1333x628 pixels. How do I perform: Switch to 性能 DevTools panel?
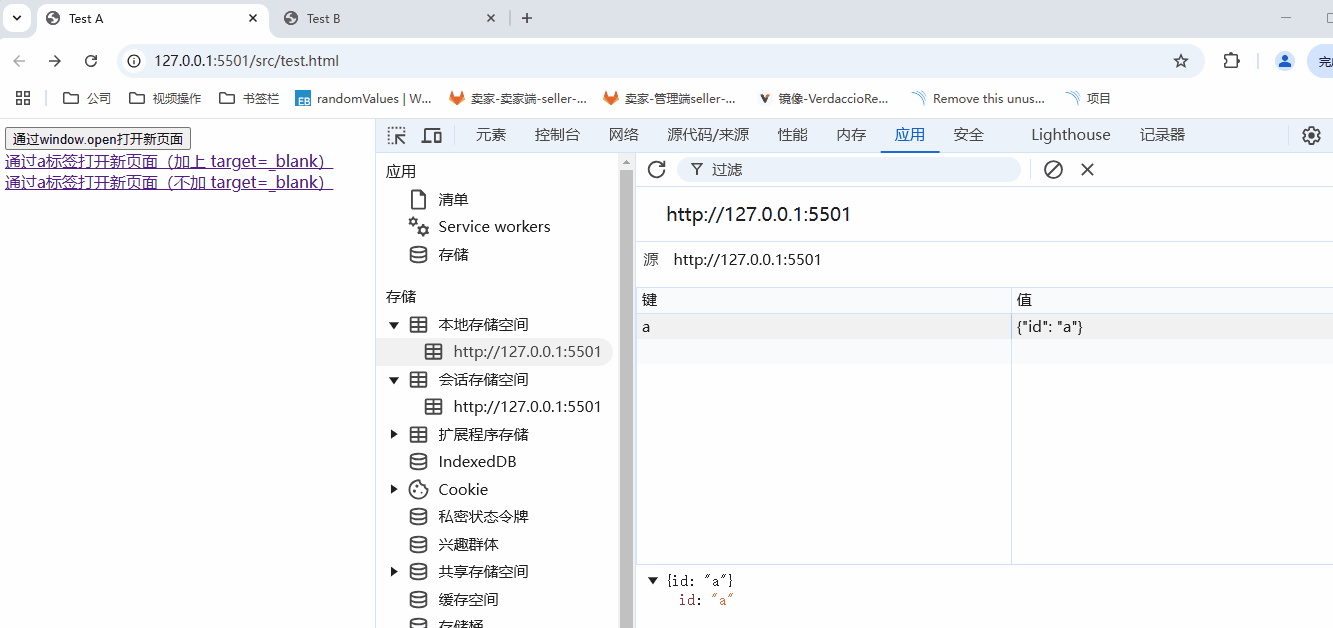pyautogui.click(x=793, y=135)
